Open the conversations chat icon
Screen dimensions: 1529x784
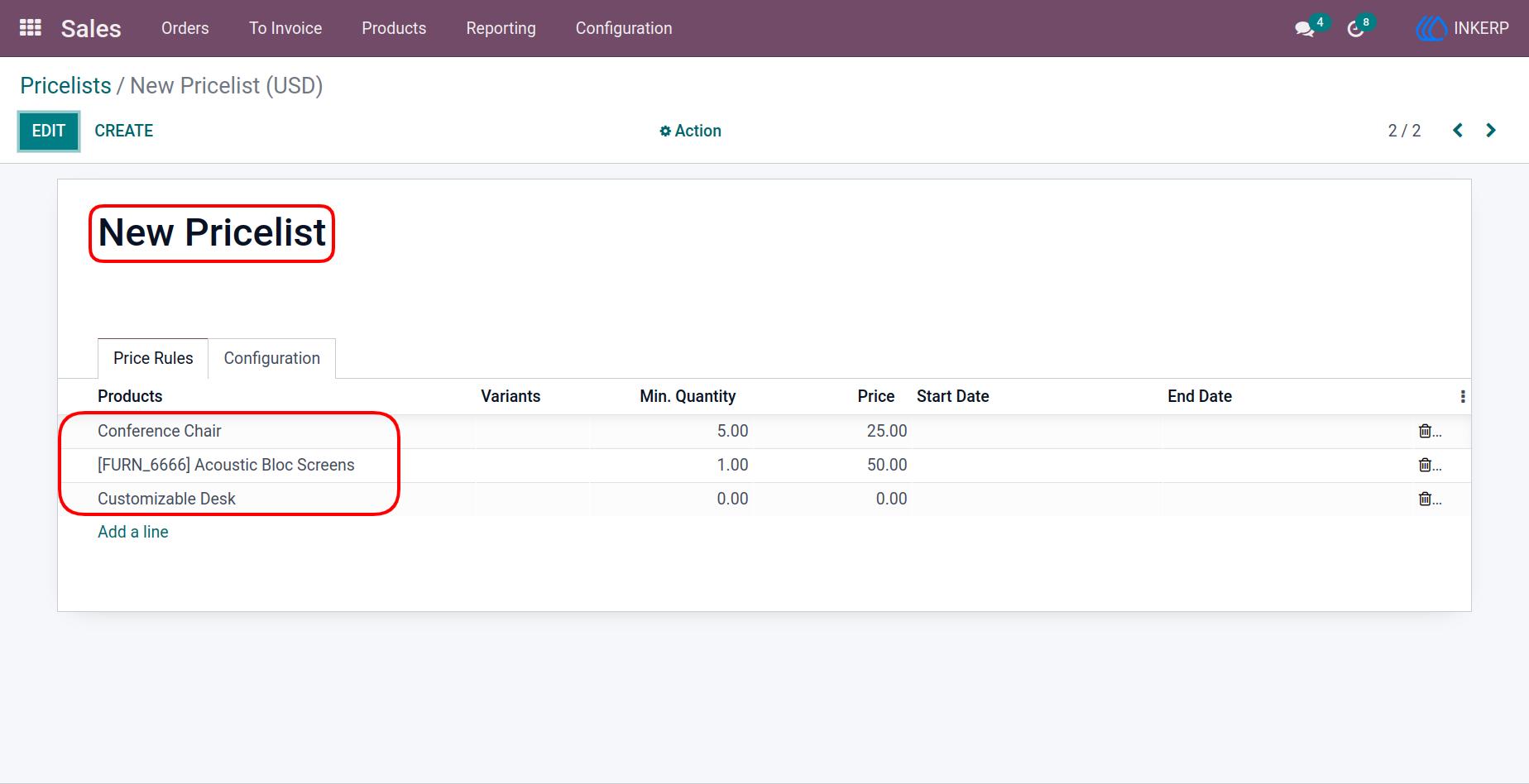(x=1305, y=29)
